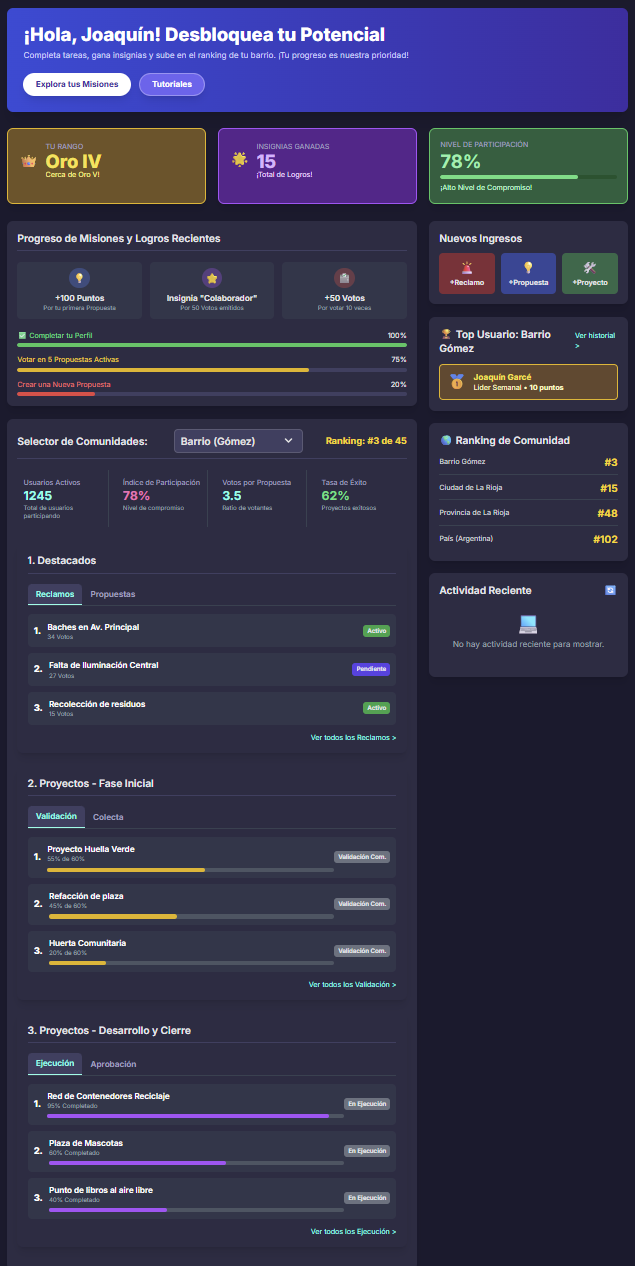This screenshot has width=635, height=1266.
Task: Click the Crear una Nueva Propuesta progress bar
Action: (212, 394)
